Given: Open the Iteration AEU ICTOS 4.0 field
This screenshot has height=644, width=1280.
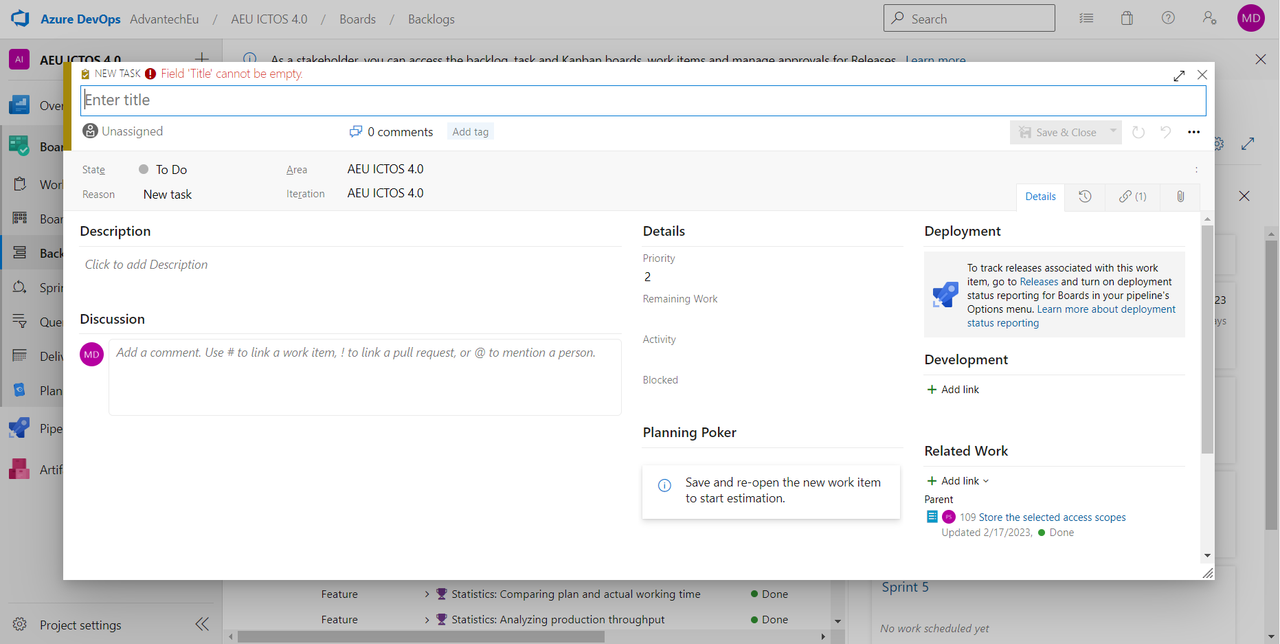Looking at the screenshot, I should tap(386, 193).
